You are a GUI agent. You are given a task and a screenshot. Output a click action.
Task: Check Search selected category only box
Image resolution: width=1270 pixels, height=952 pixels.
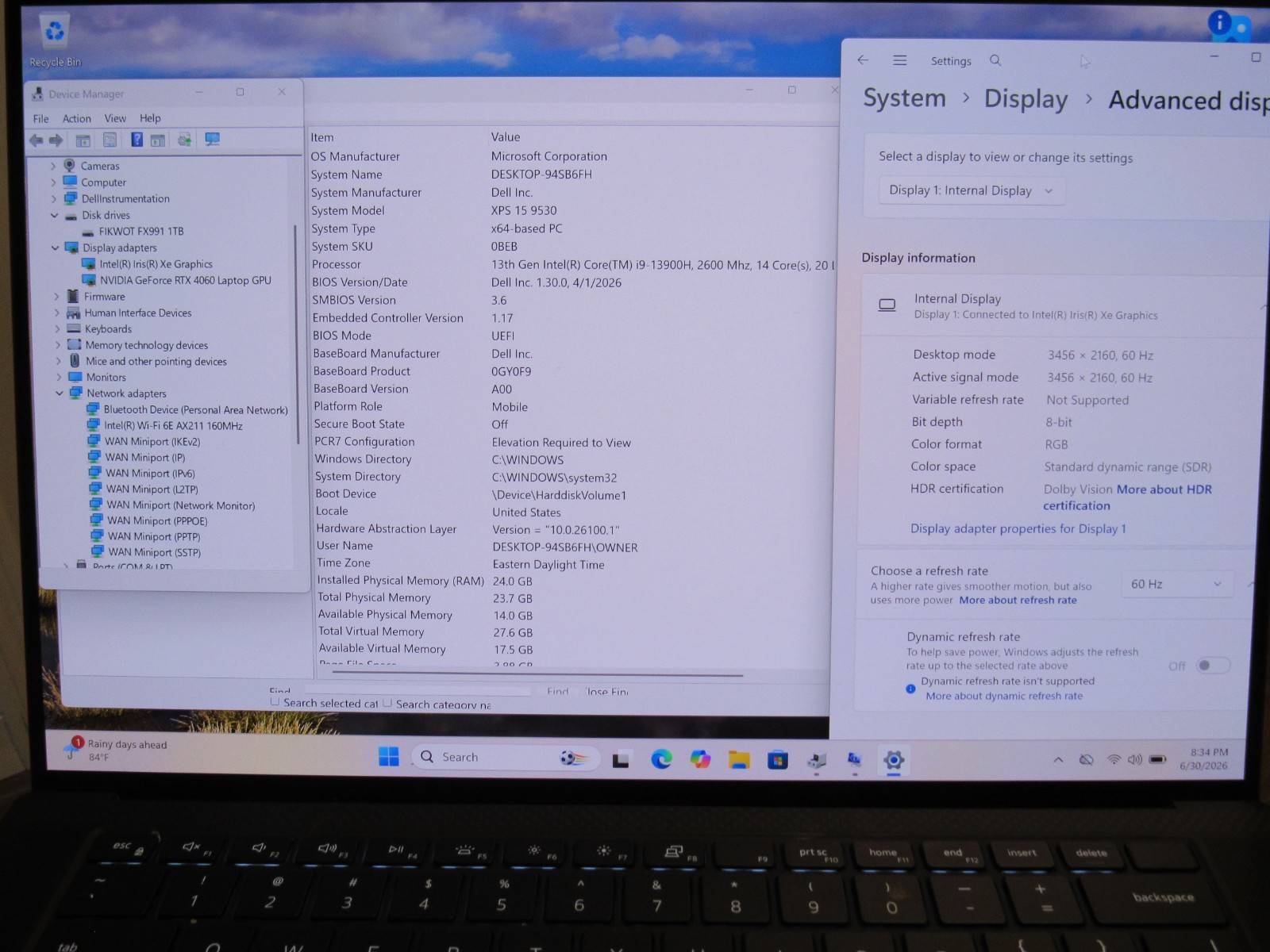point(275,702)
